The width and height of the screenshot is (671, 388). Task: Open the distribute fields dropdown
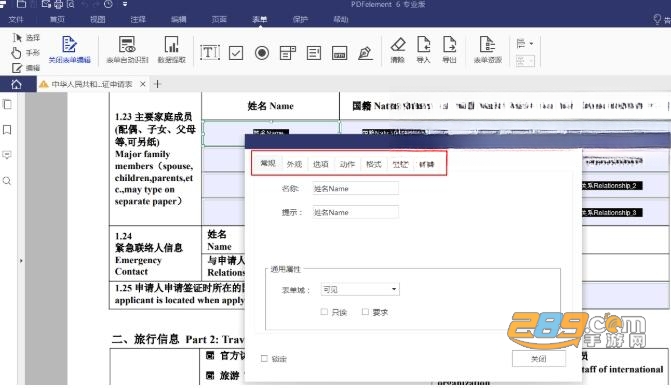[525, 61]
